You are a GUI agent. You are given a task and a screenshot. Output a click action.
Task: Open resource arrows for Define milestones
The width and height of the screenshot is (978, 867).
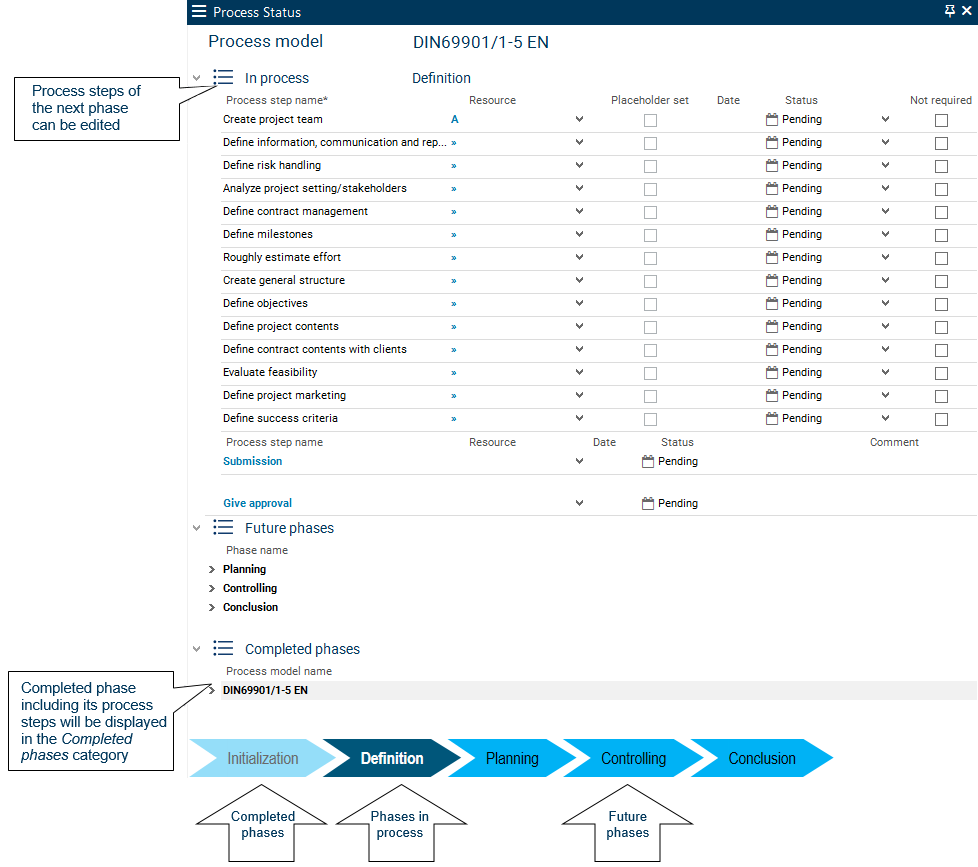[x=454, y=235]
